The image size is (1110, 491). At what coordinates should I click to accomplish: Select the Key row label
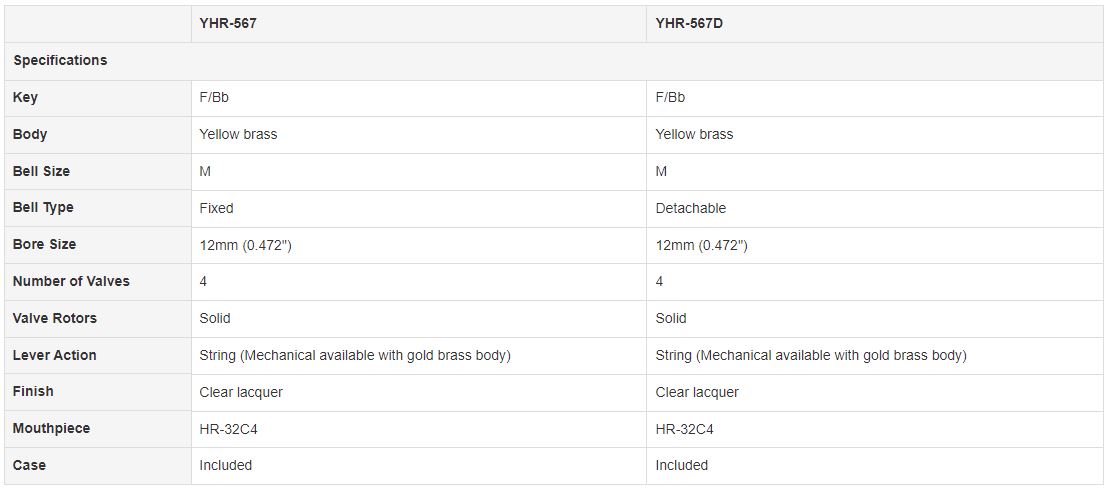[x=25, y=97]
